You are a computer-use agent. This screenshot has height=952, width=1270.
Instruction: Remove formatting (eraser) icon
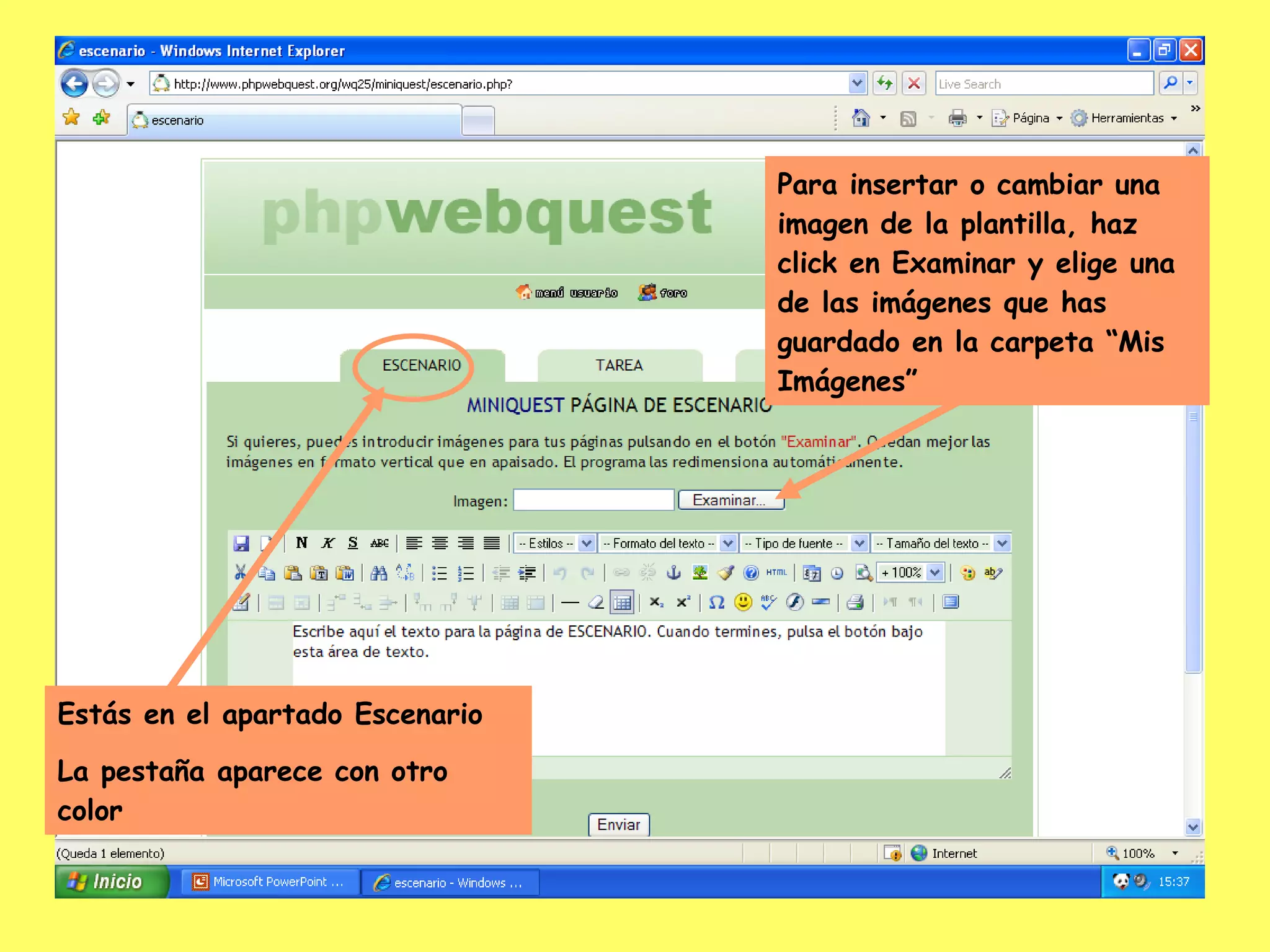(596, 602)
